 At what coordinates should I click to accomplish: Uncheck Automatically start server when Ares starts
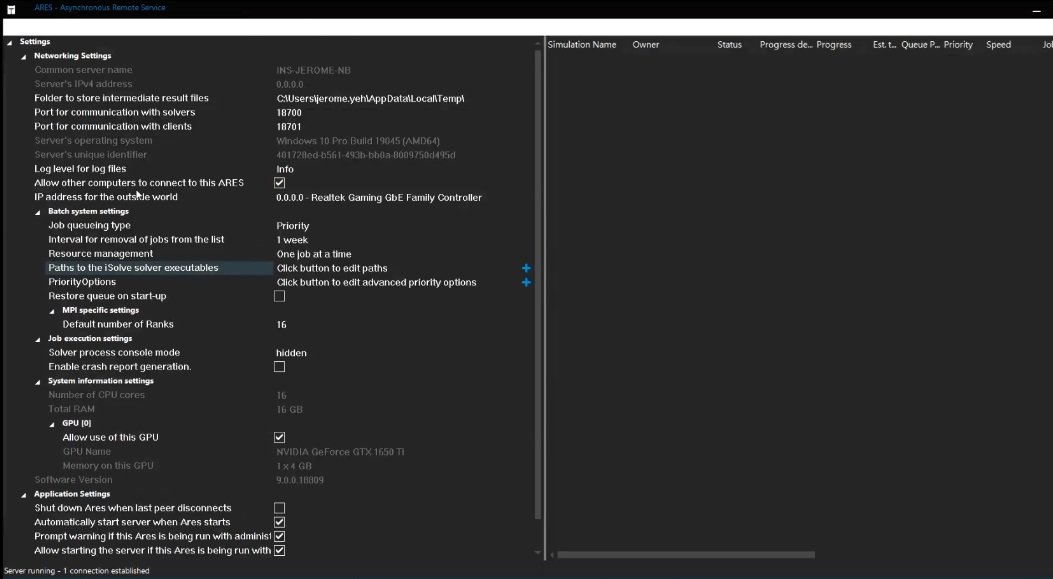280,522
